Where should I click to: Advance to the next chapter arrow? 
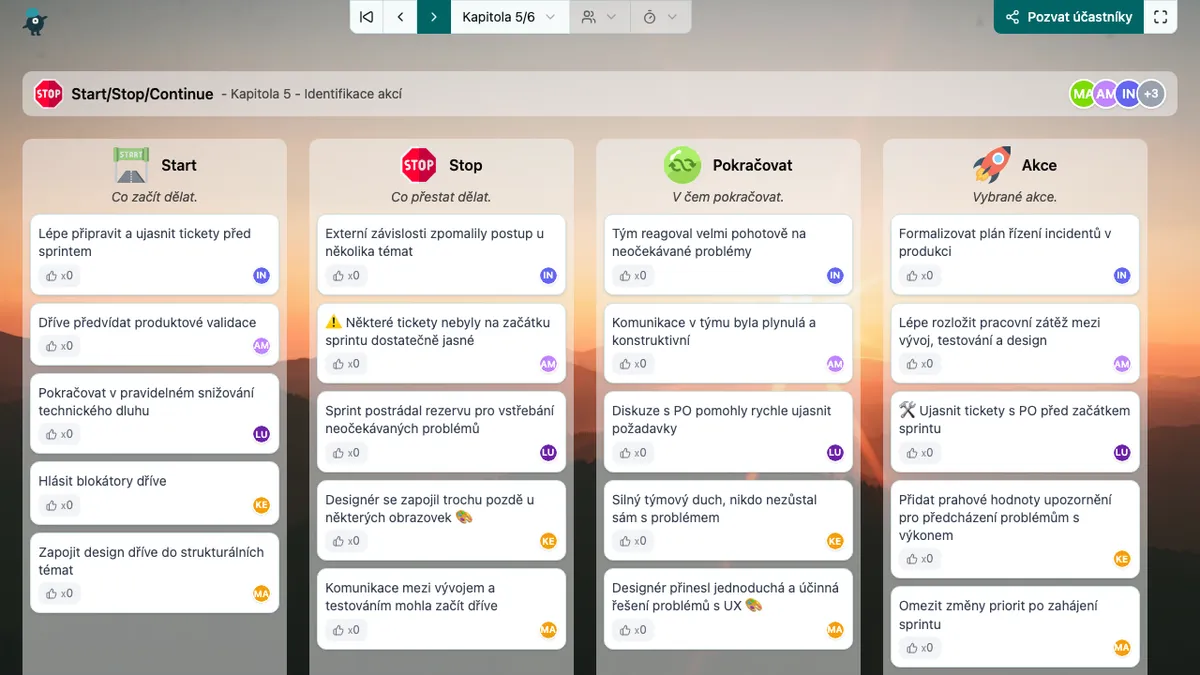[434, 17]
